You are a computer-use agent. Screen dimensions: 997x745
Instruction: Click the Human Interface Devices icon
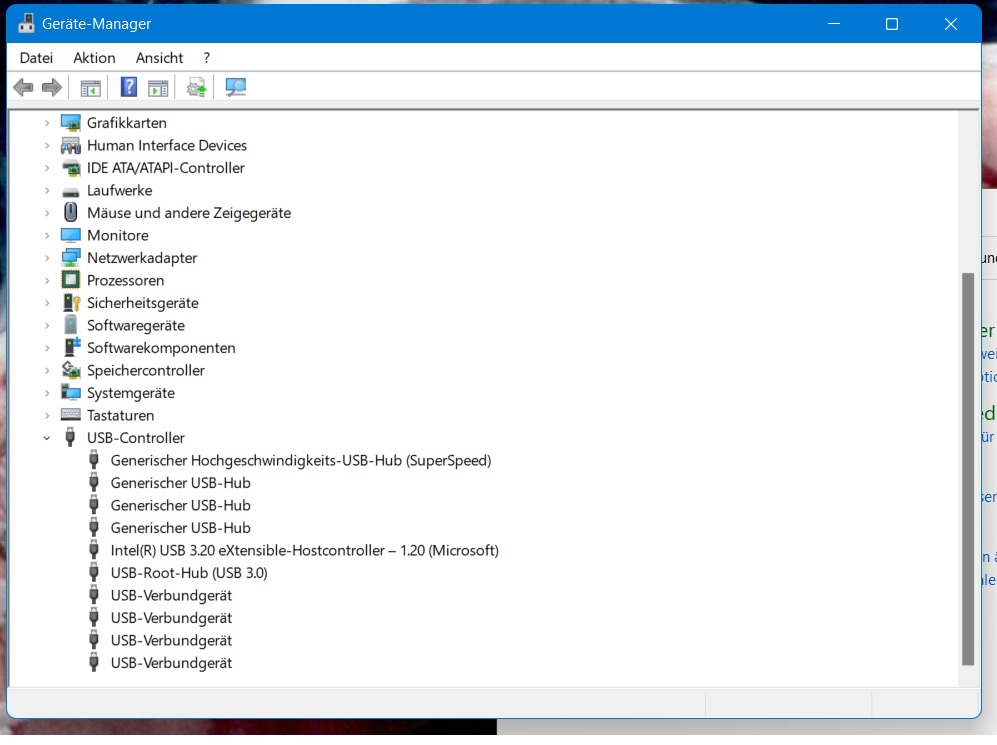71,146
